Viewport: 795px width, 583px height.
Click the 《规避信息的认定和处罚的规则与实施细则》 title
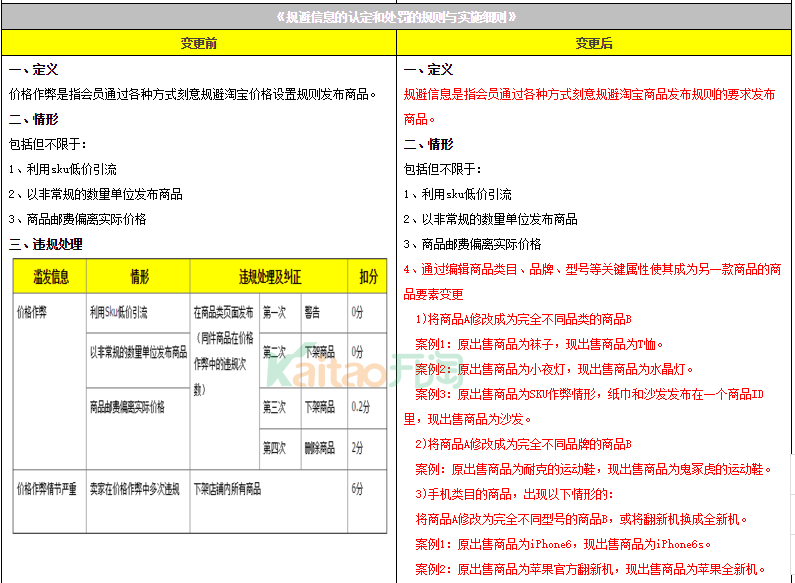click(x=396, y=17)
